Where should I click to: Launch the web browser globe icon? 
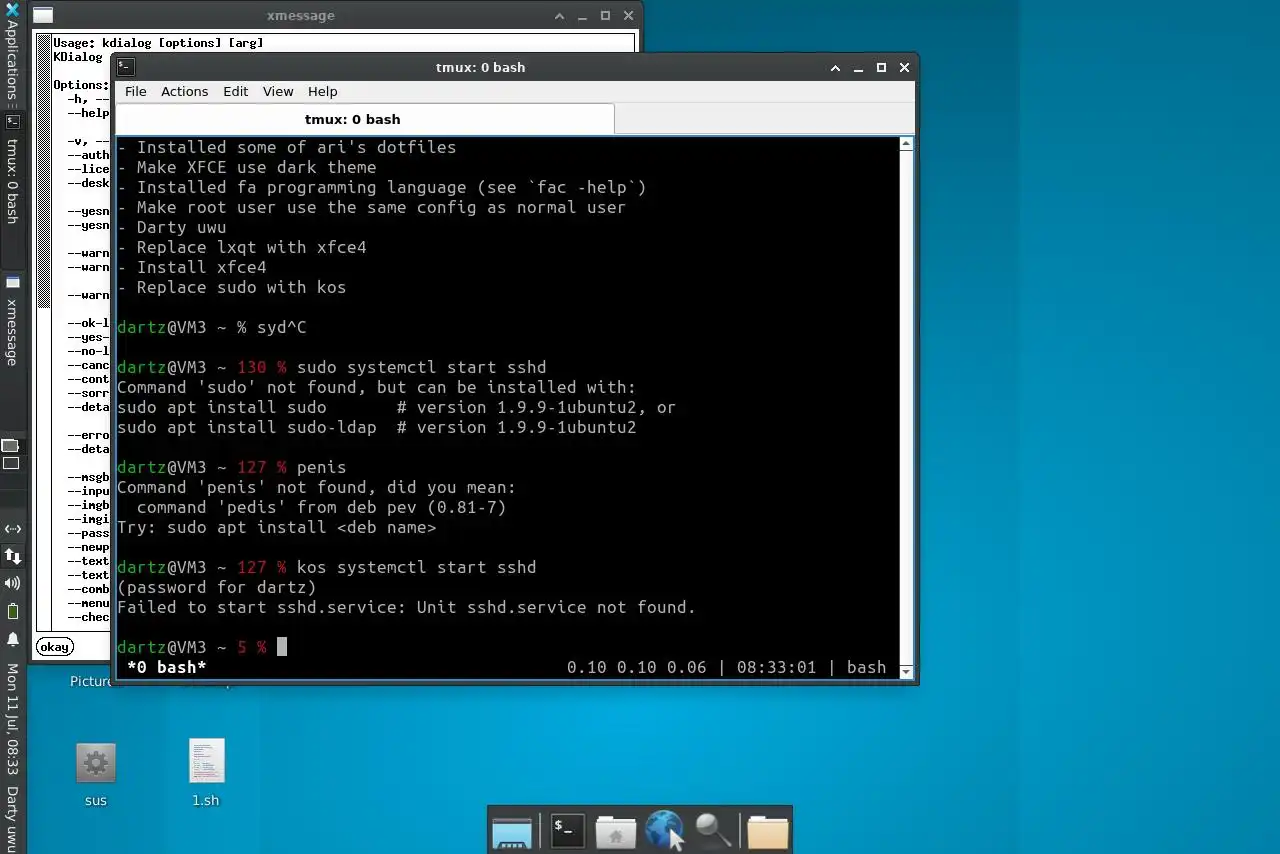pyautogui.click(x=663, y=831)
